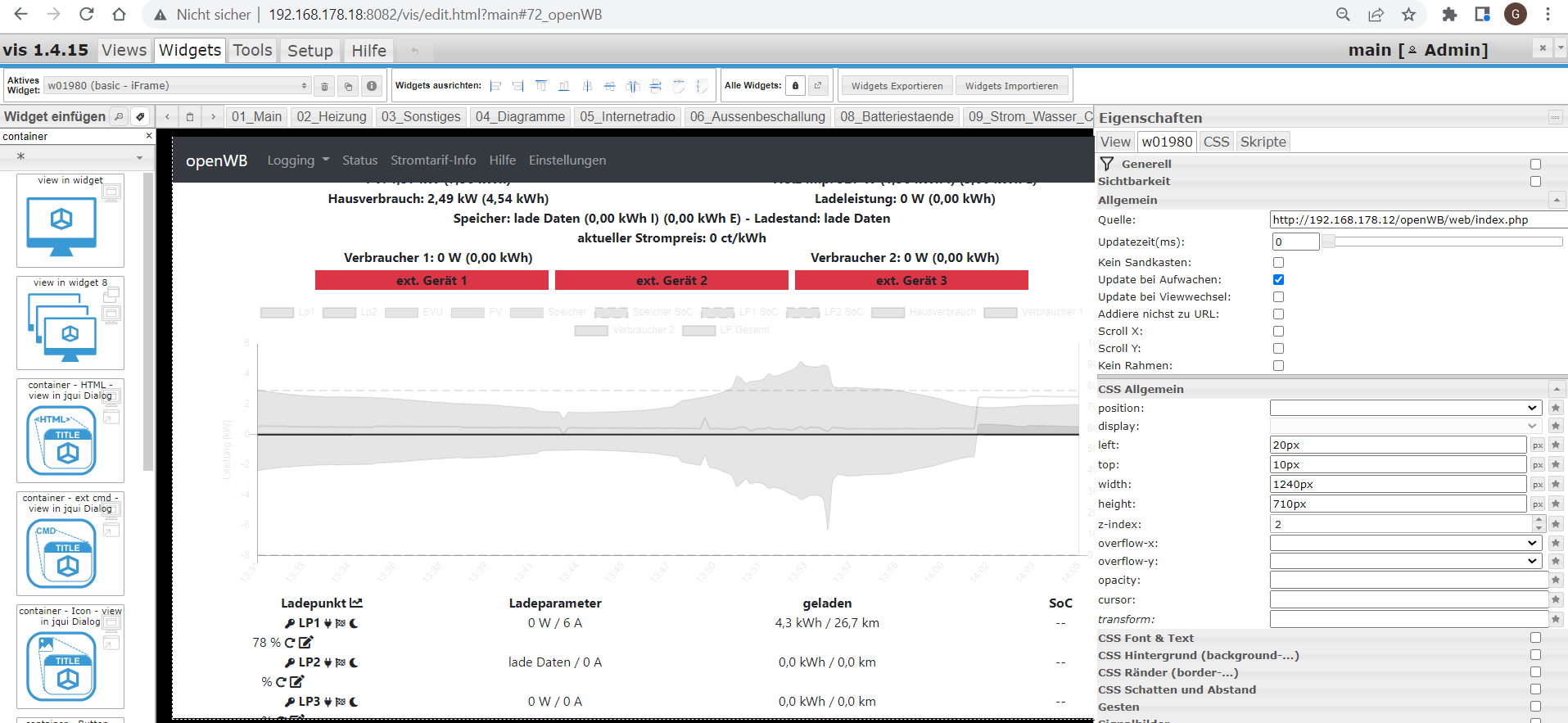This screenshot has width=1568, height=723.
Task: Open widget info icon
Action: tap(372, 86)
